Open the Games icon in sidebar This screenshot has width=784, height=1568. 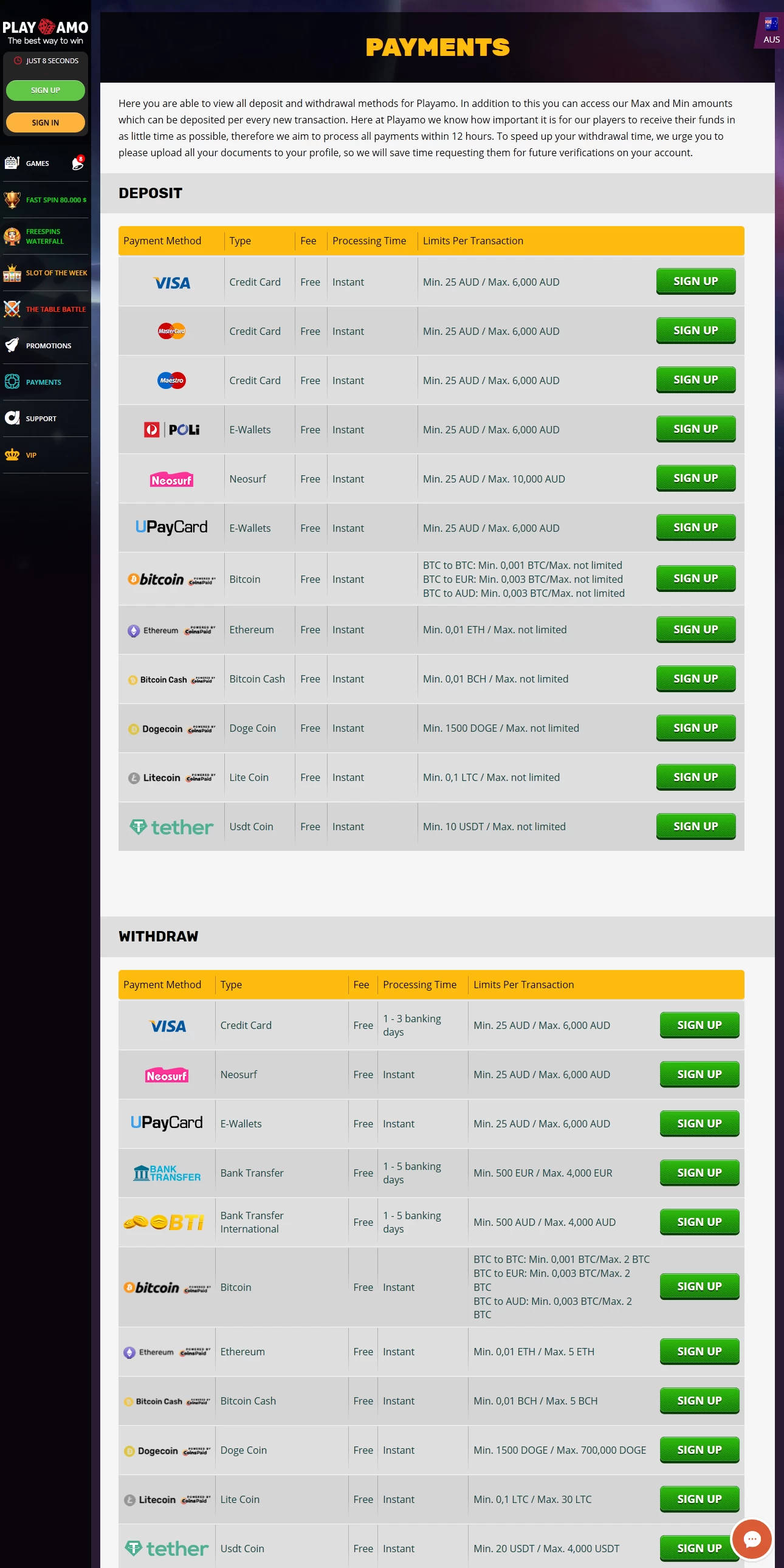click(x=12, y=163)
